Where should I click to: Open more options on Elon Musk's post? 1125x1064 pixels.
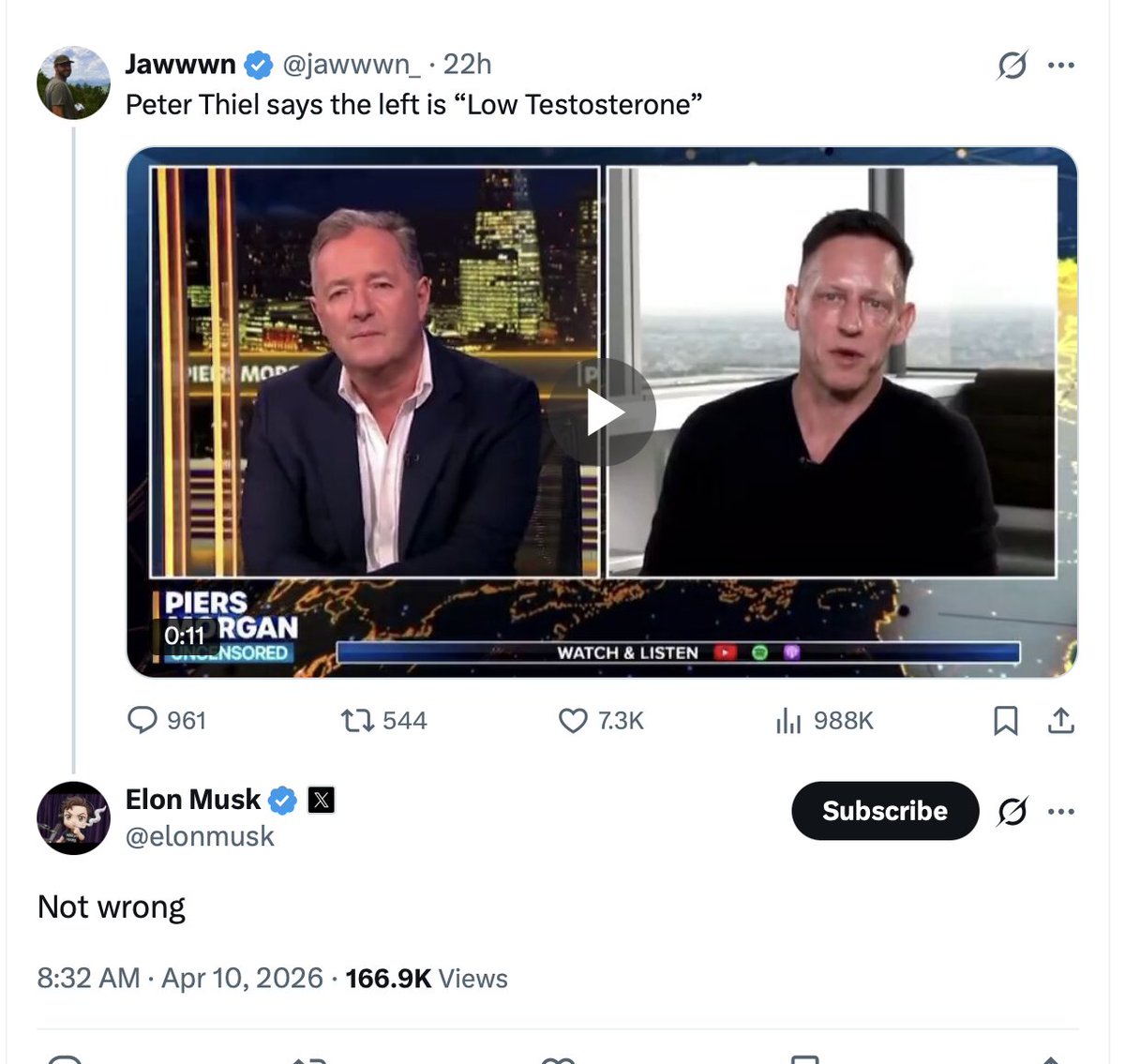[x=1060, y=811]
